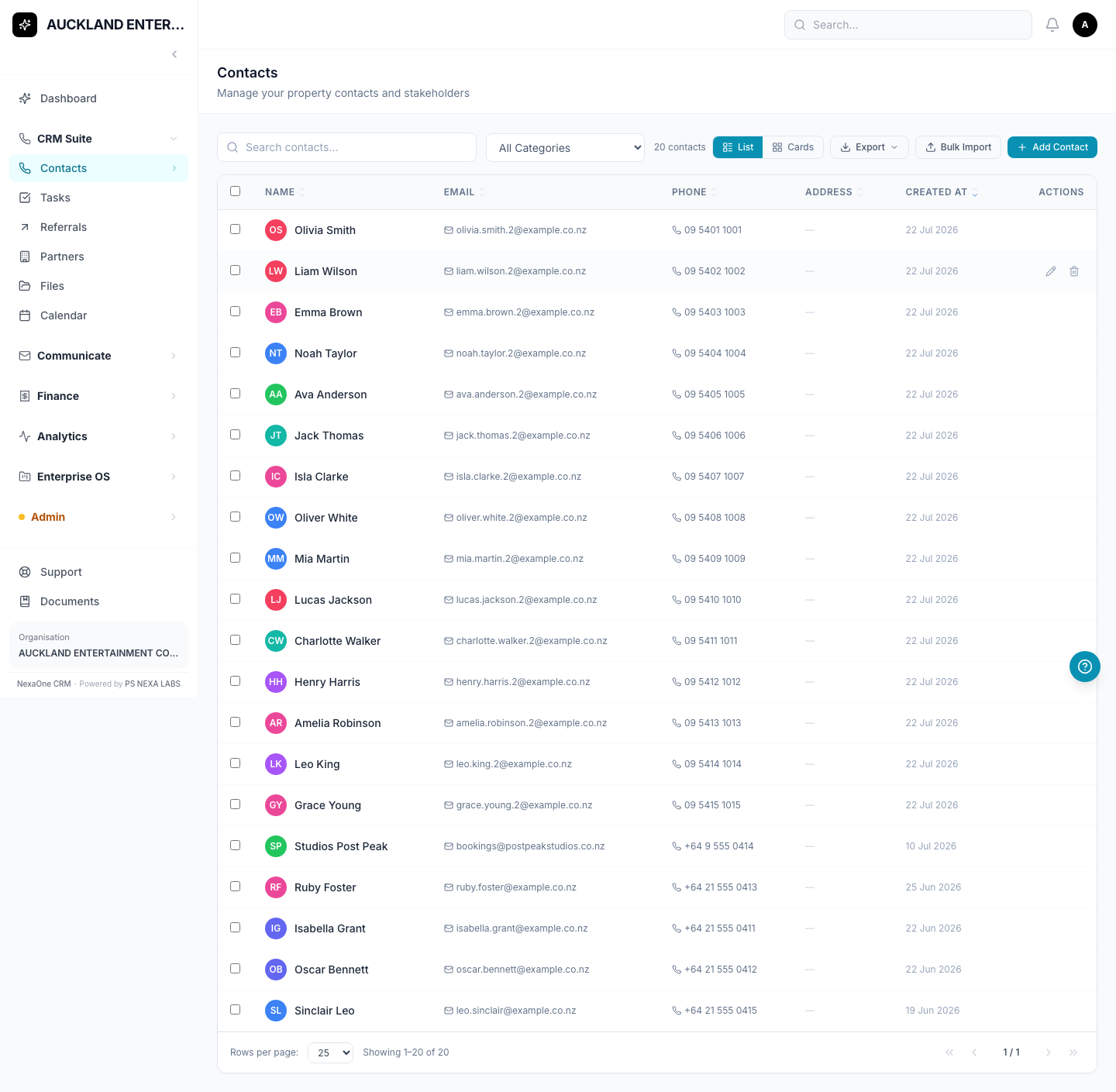Open the Documents link
The image size is (1116, 1092).
(x=98, y=601)
